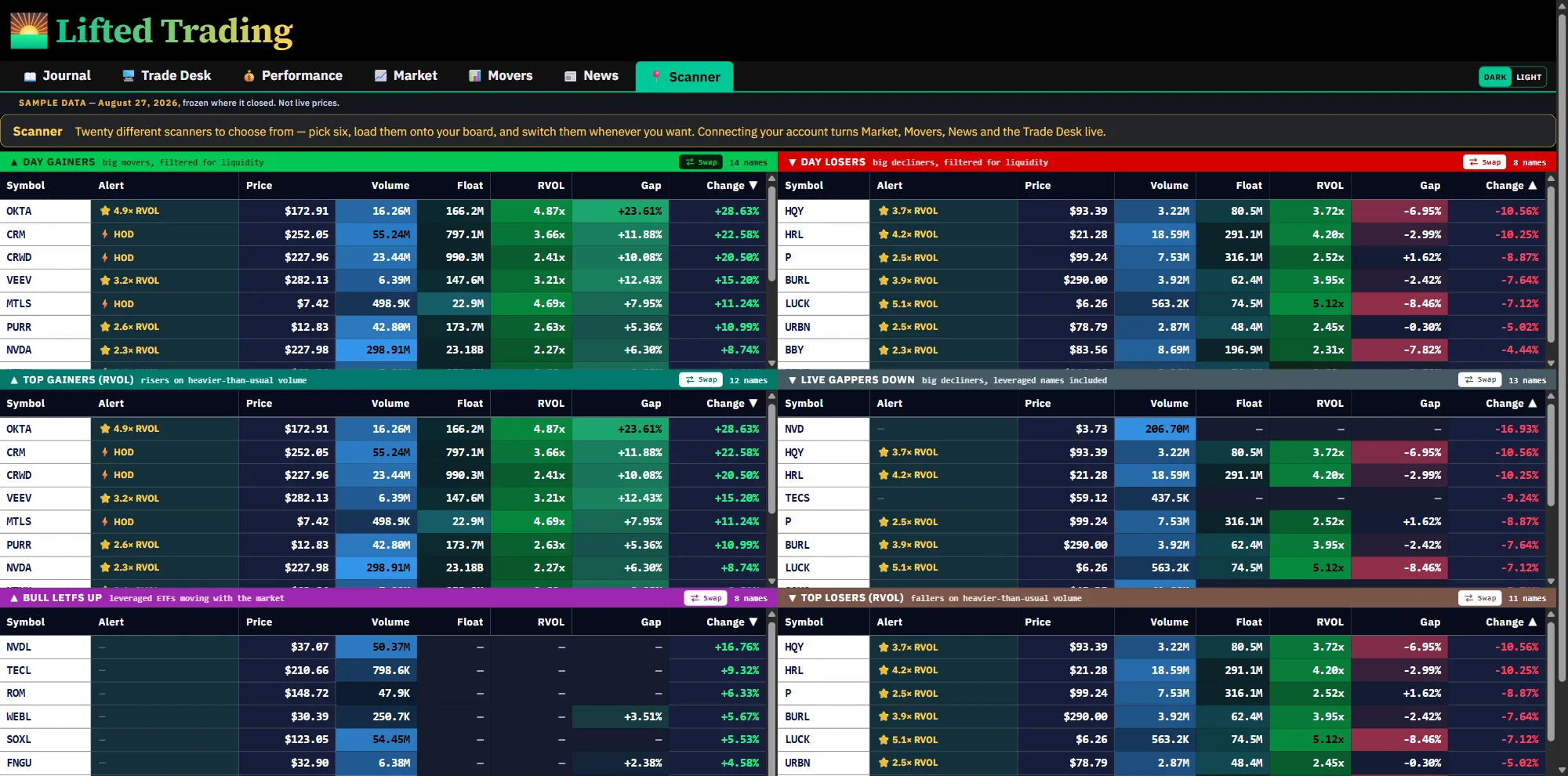Click HQY star RVOL alert in Day Losers

point(908,211)
